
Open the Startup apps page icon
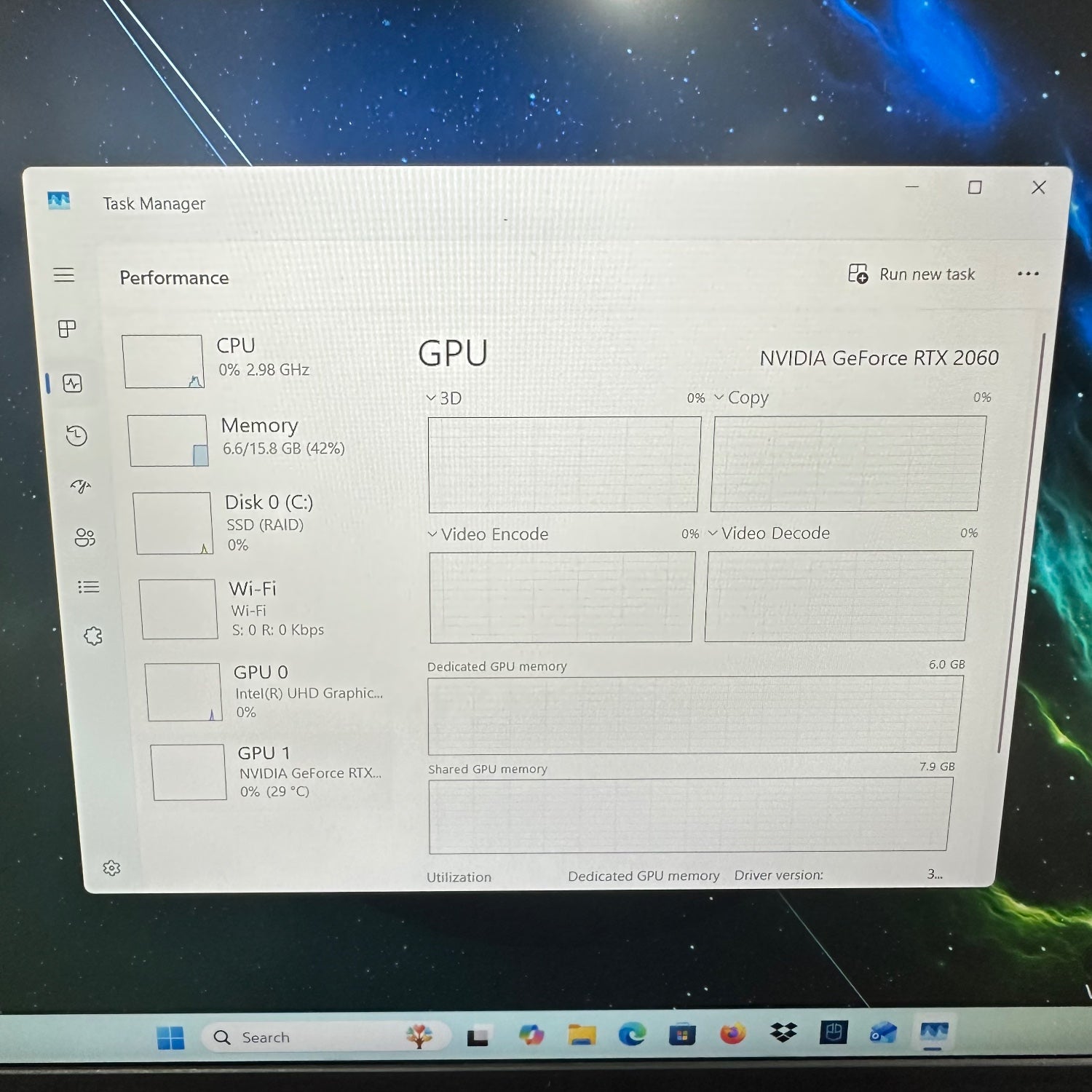[x=81, y=486]
